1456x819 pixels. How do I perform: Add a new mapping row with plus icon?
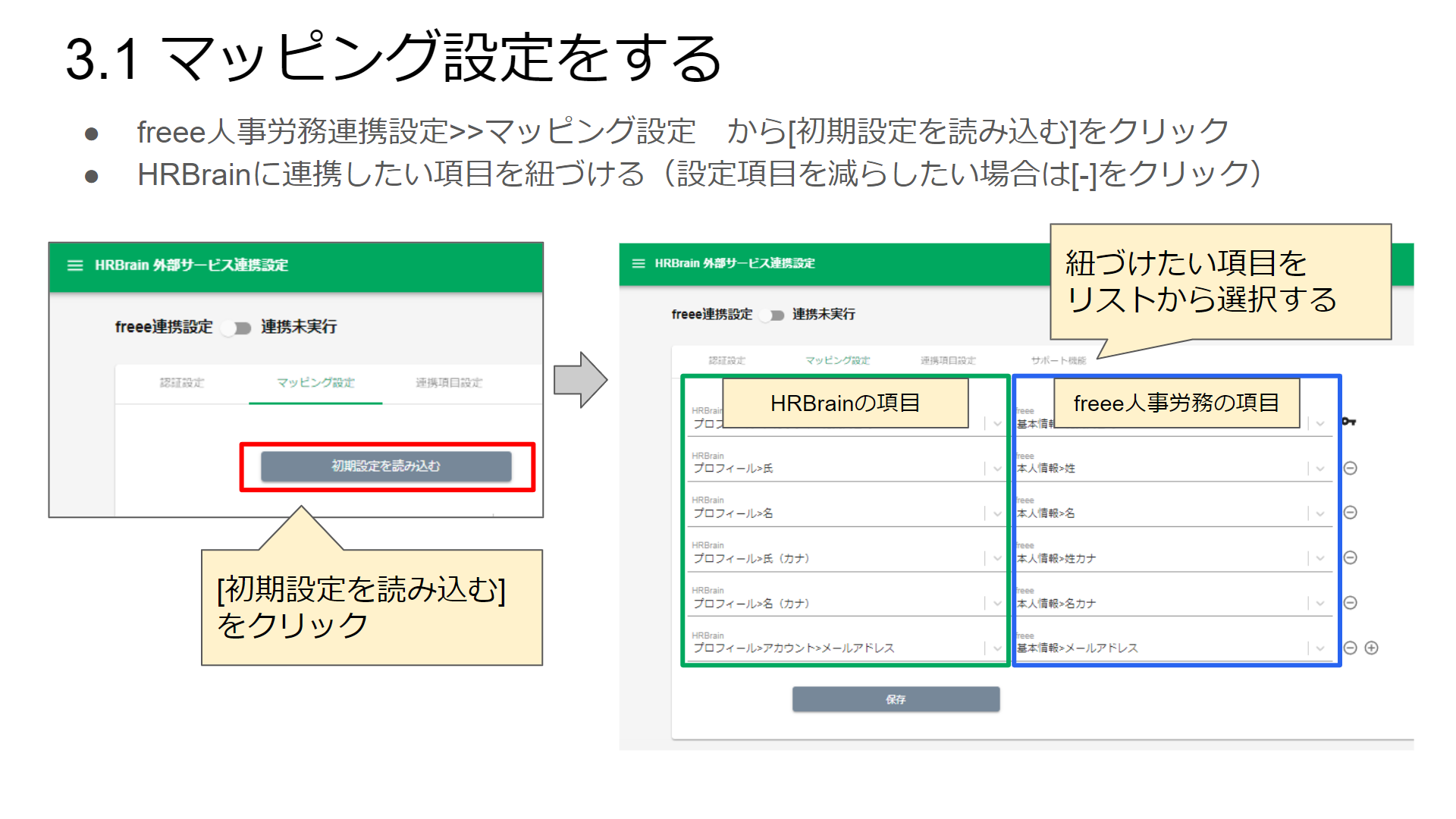tap(1371, 648)
